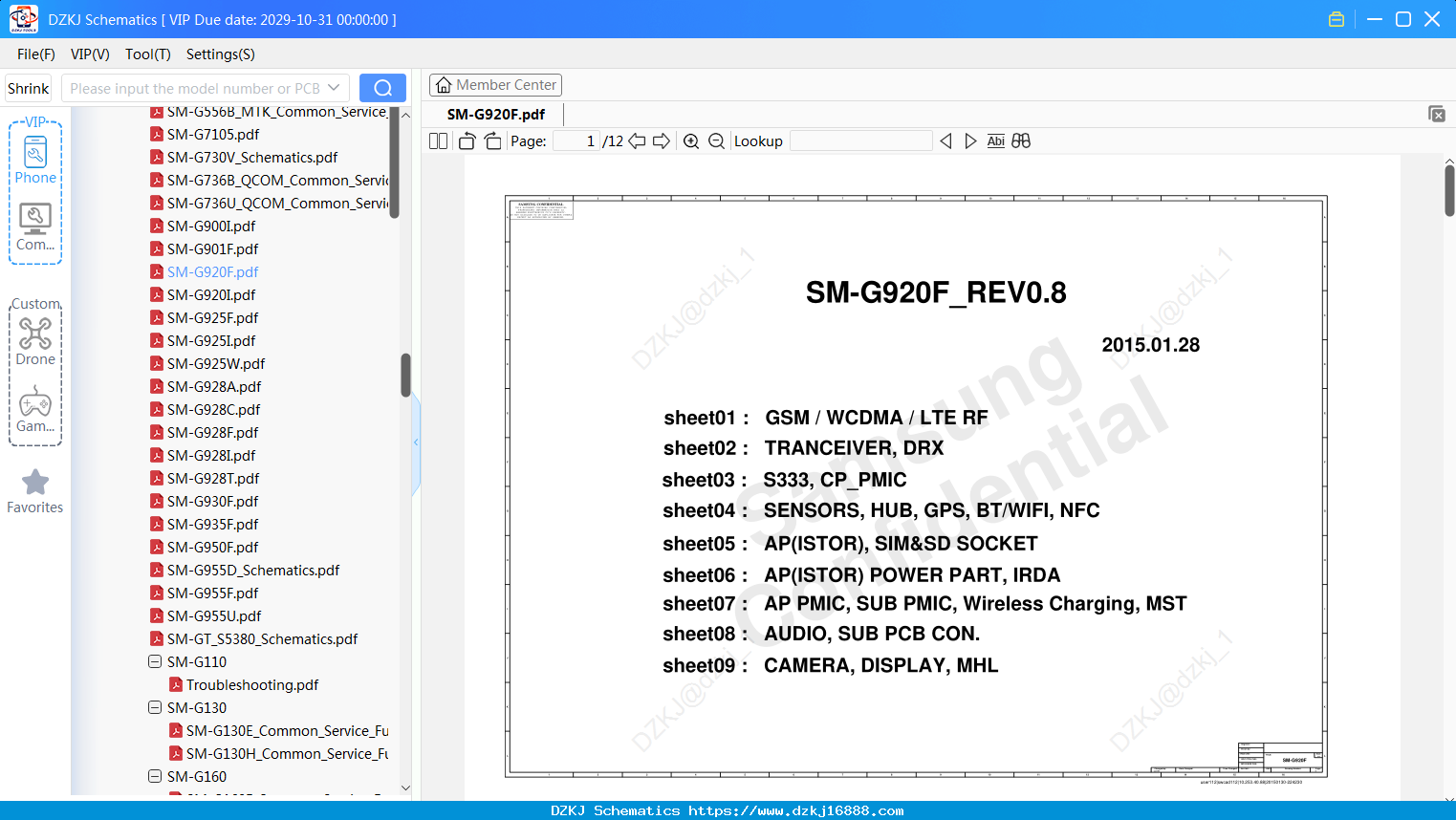Open SM-G955U.pdf from the list
This screenshot has height=820, width=1456.
pyautogui.click(x=214, y=615)
